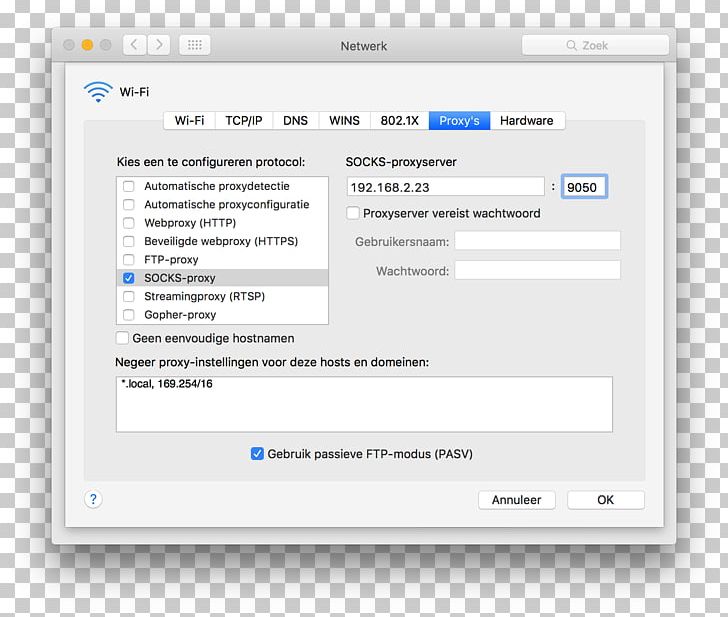Open the TCP/IP tab
This screenshot has height=617, width=728.
[x=244, y=121]
